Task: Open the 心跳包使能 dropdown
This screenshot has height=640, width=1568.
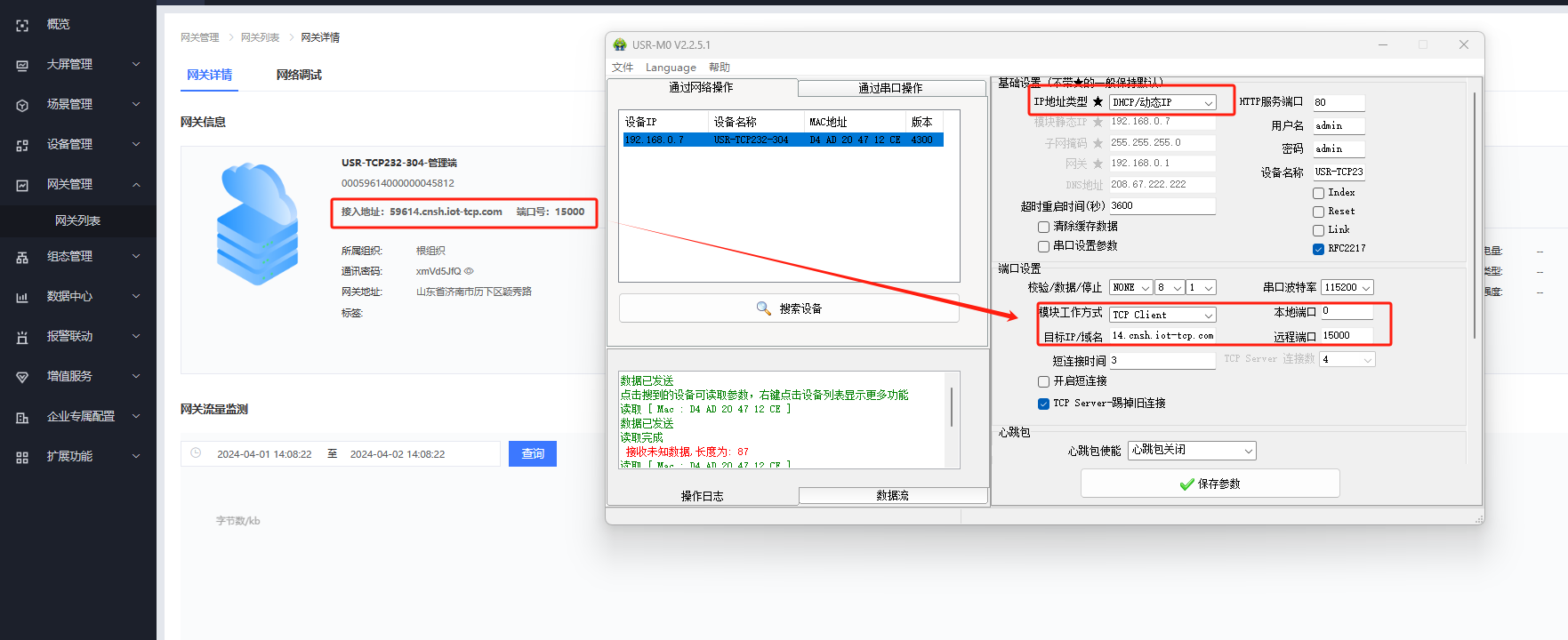Action: point(1192,451)
